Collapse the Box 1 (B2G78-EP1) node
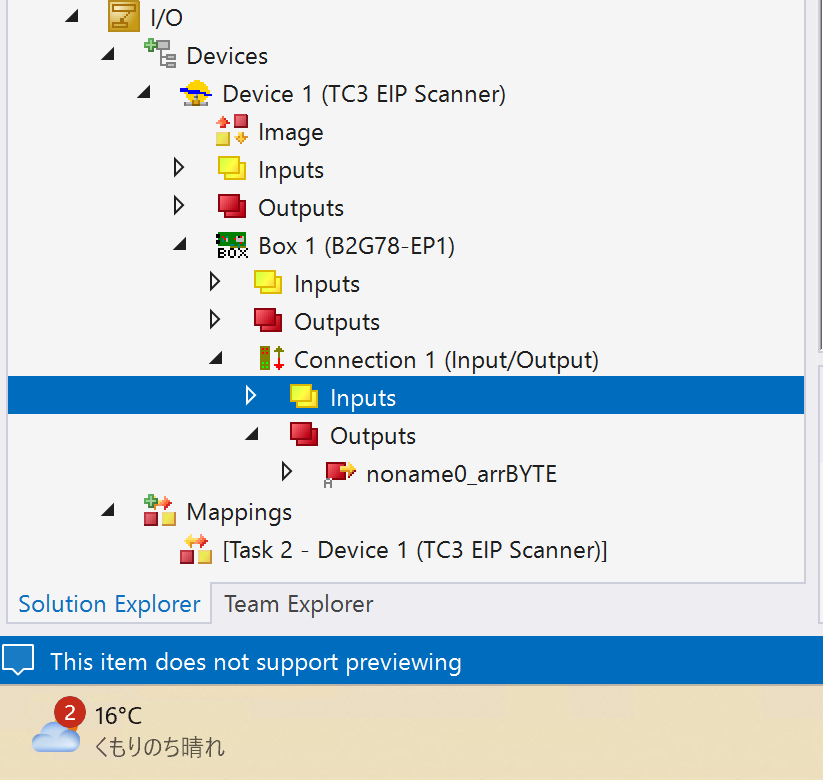823x780 pixels. pyautogui.click(x=180, y=245)
